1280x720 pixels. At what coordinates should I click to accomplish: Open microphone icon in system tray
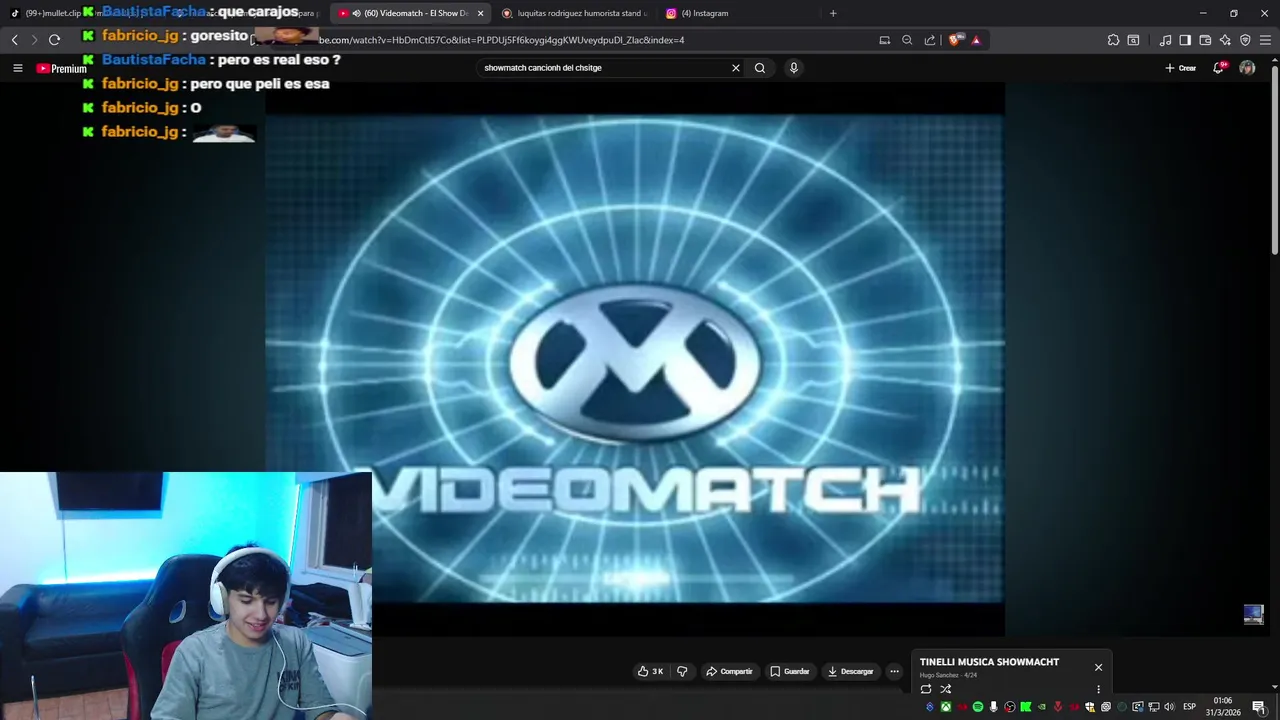[x=994, y=707]
